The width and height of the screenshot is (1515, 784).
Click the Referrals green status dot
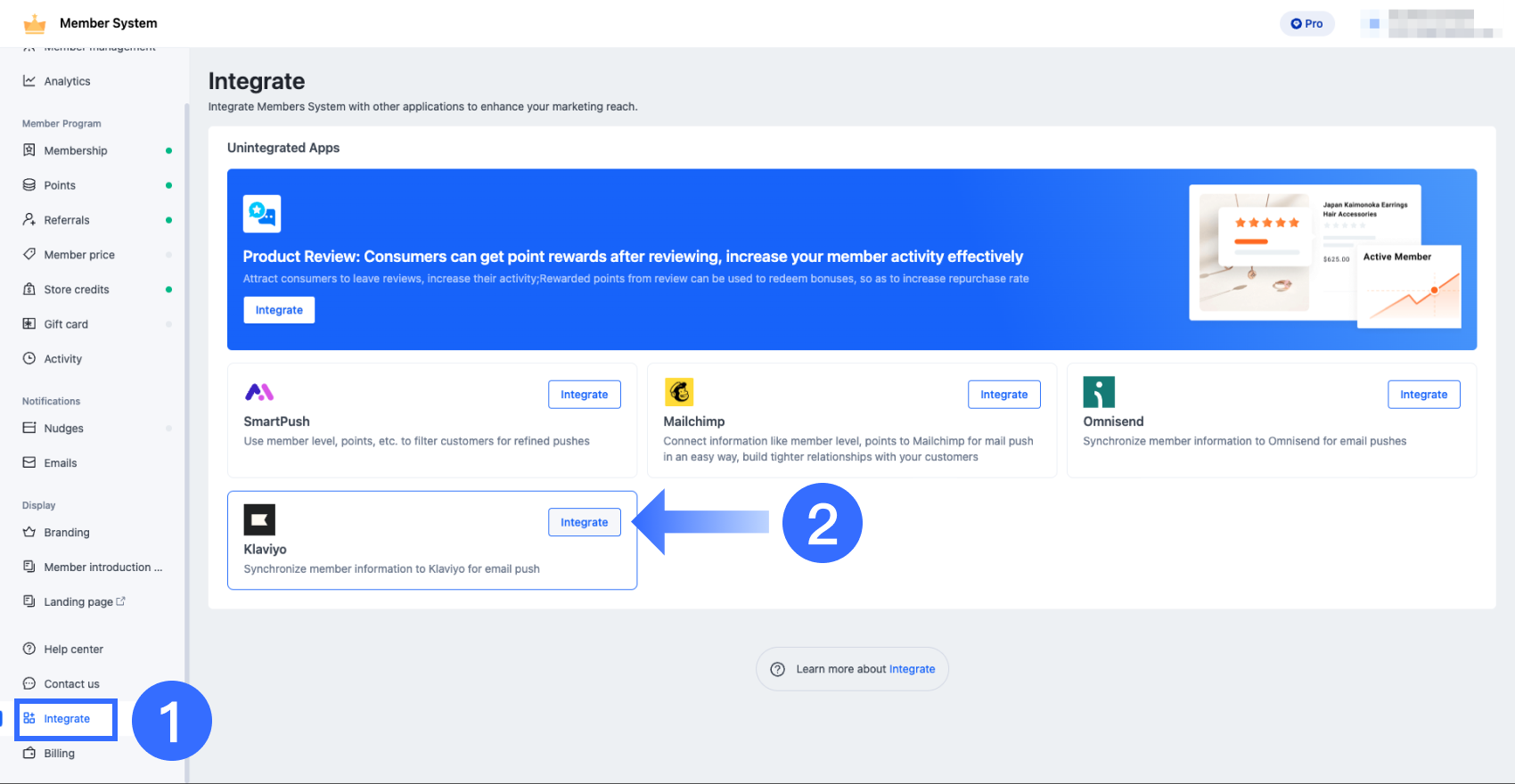pyautogui.click(x=168, y=220)
